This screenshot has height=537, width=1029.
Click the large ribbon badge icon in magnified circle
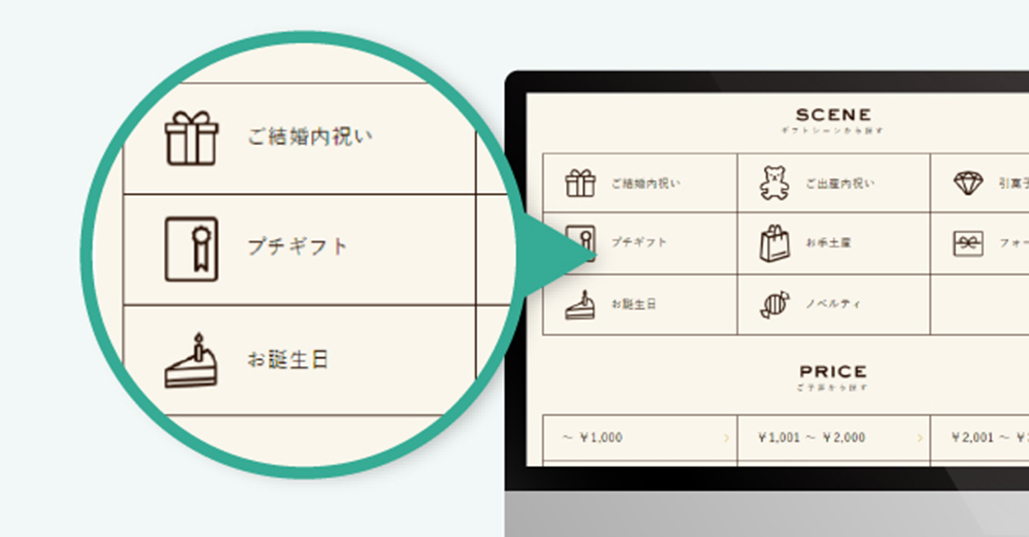tap(190, 246)
